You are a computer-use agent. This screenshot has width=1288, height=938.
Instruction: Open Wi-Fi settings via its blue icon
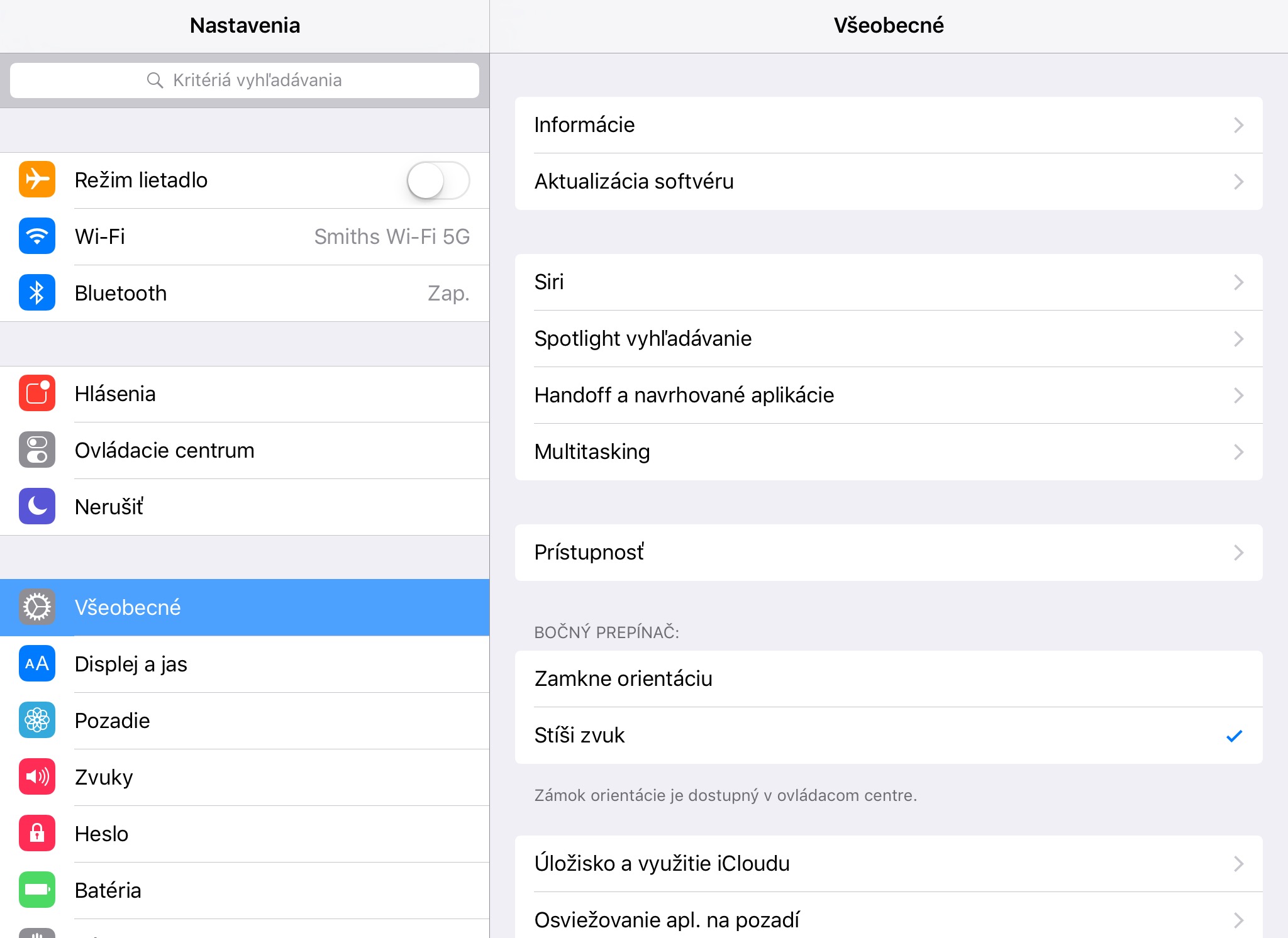pos(37,236)
